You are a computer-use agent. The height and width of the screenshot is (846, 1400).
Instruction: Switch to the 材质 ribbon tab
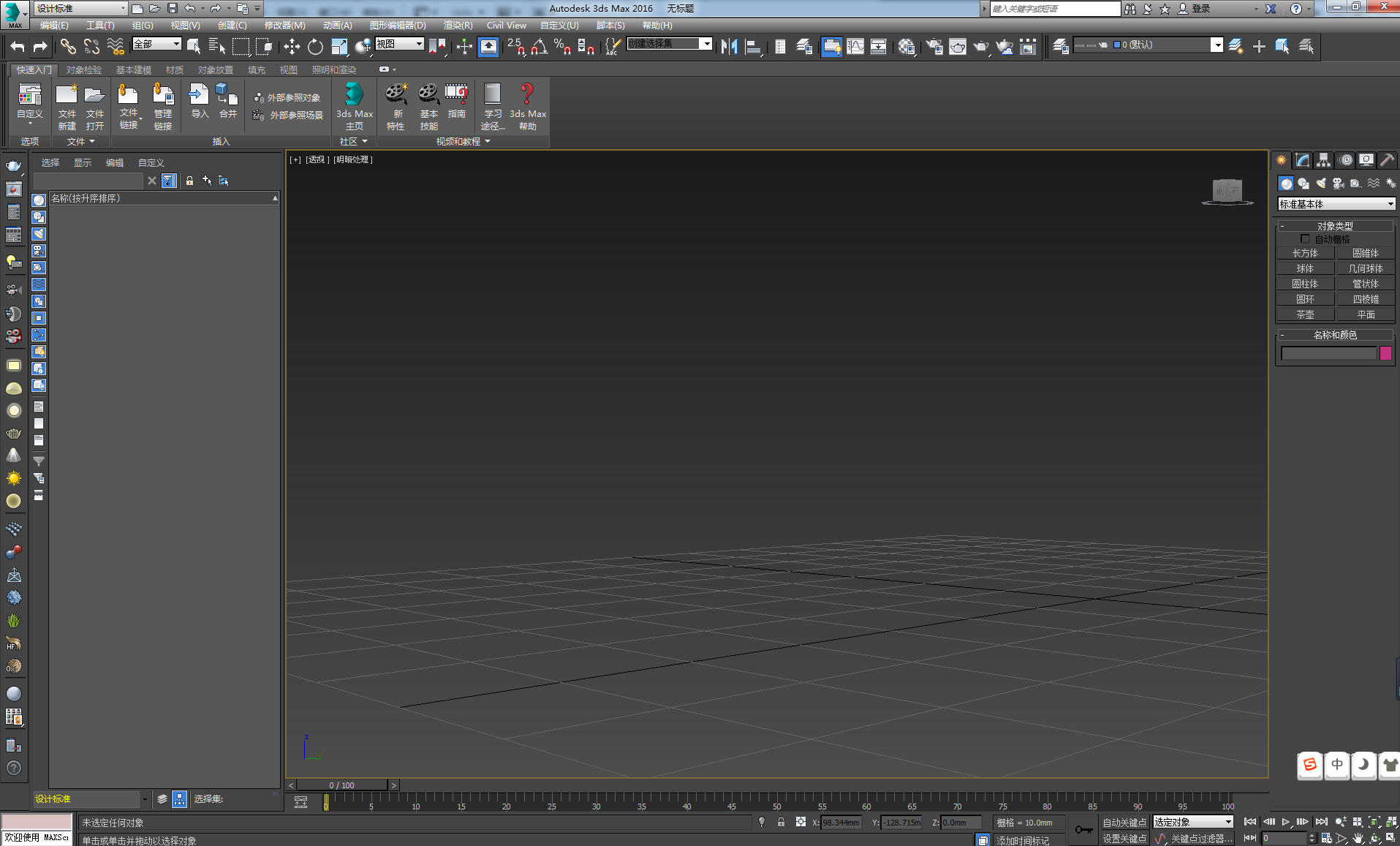click(174, 70)
